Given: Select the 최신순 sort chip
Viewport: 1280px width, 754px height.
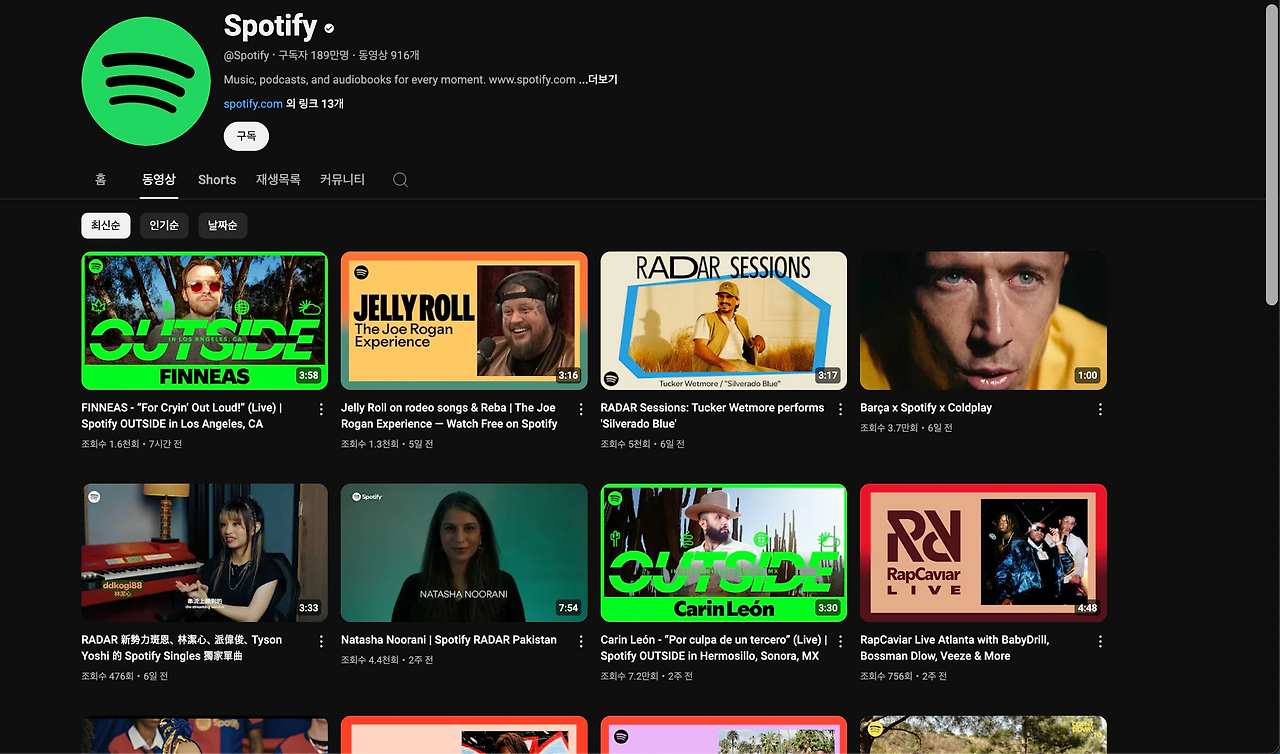Looking at the screenshot, I should click(106, 226).
